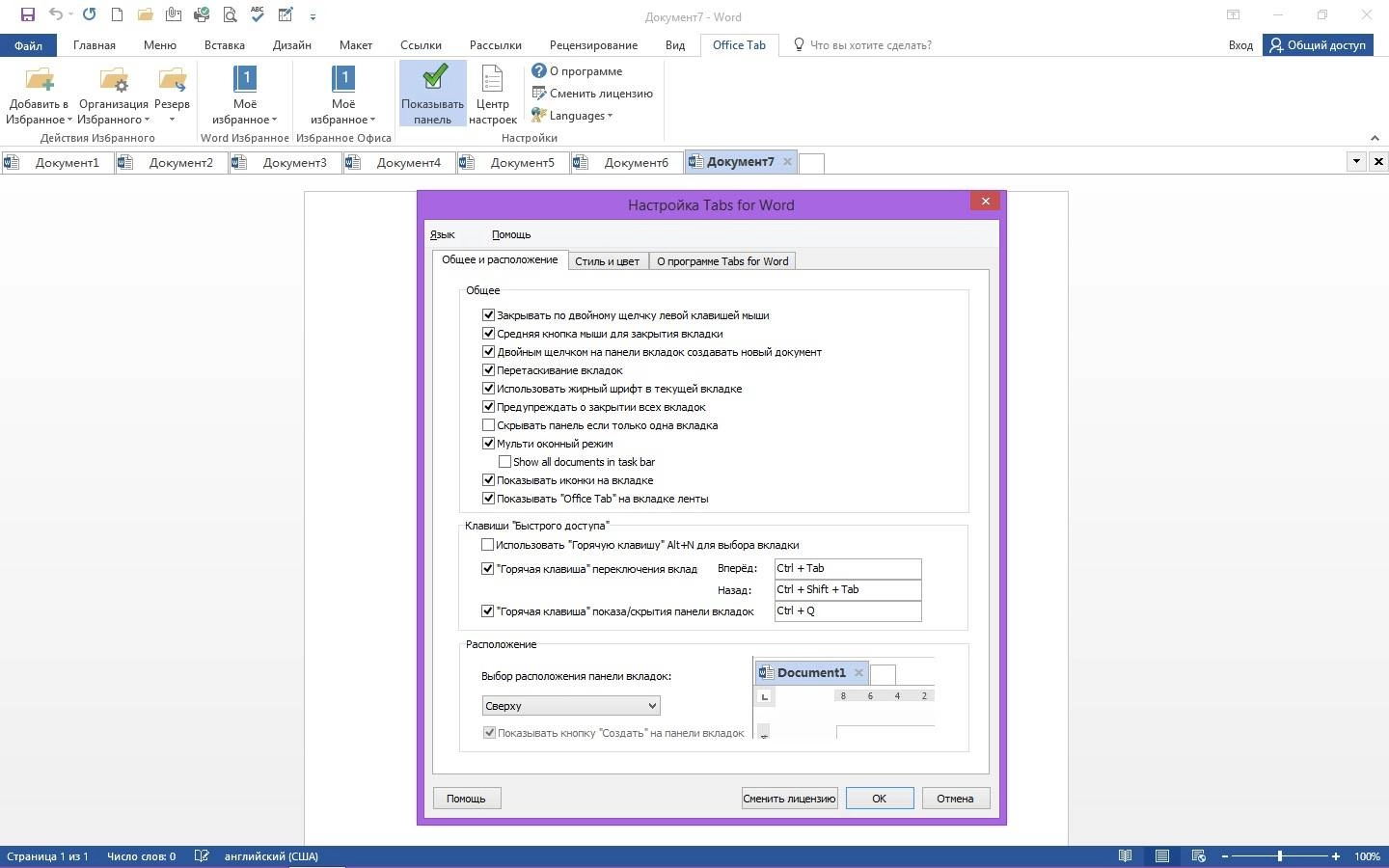Image resolution: width=1389 pixels, height=868 pixels.
Task: Expand the Добавить в Избранное dropdown arrow
Action: click(69, 120)
